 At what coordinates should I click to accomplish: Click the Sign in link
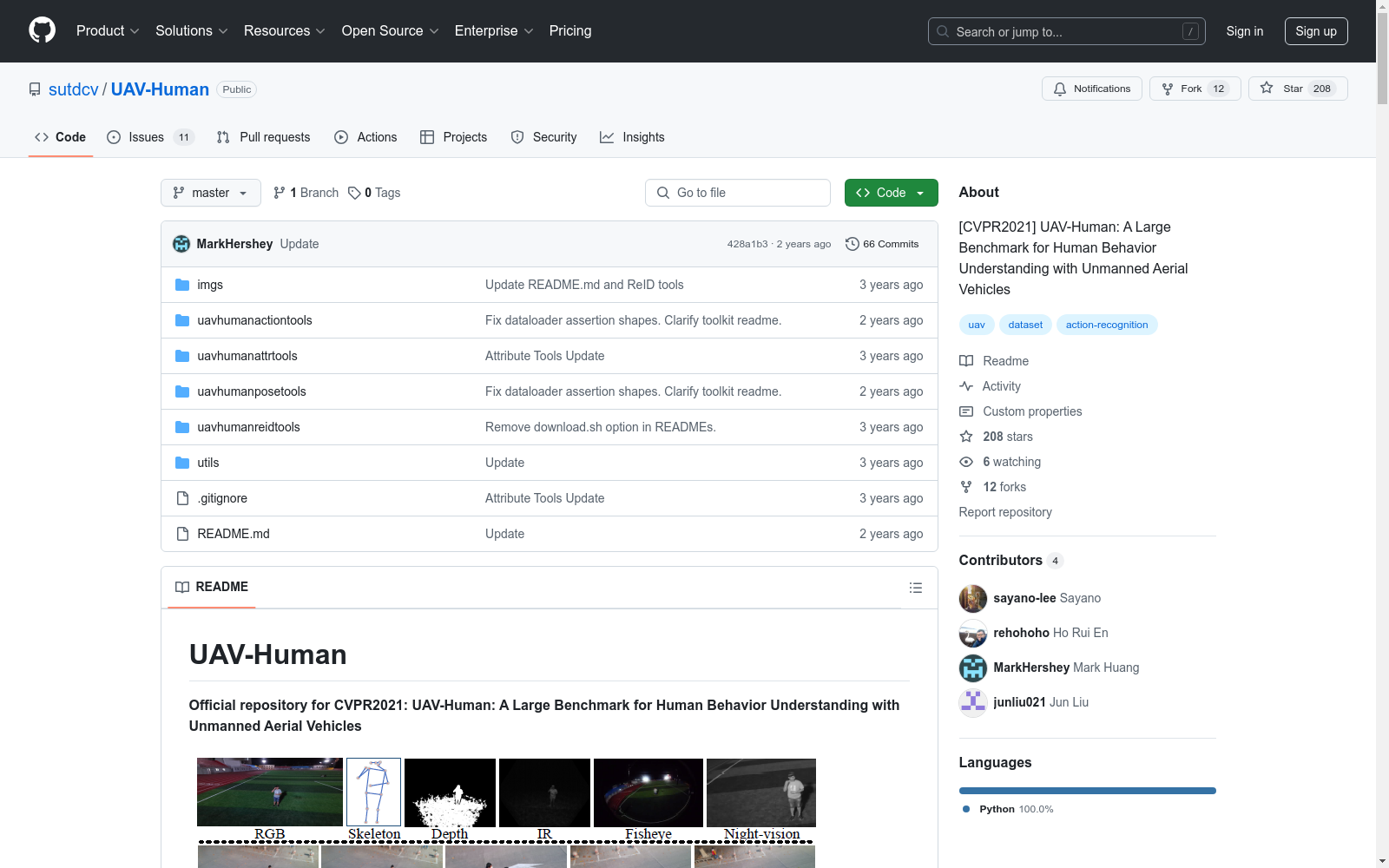point(1245,31)
